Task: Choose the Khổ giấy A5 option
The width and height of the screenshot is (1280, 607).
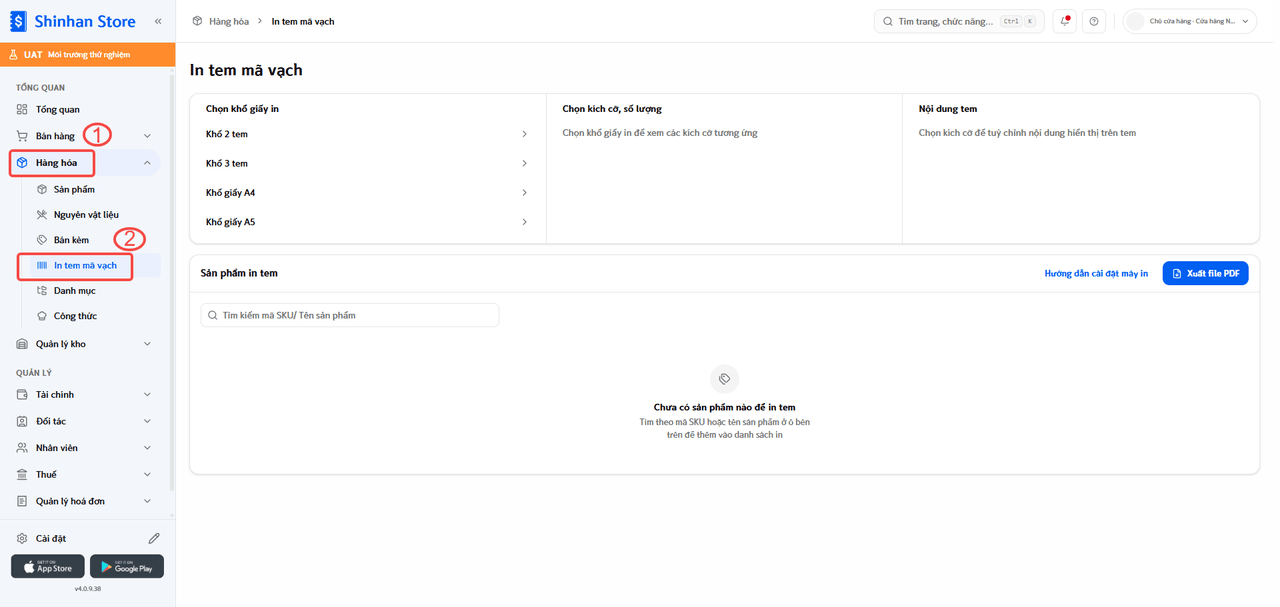Action: point(367,222)
